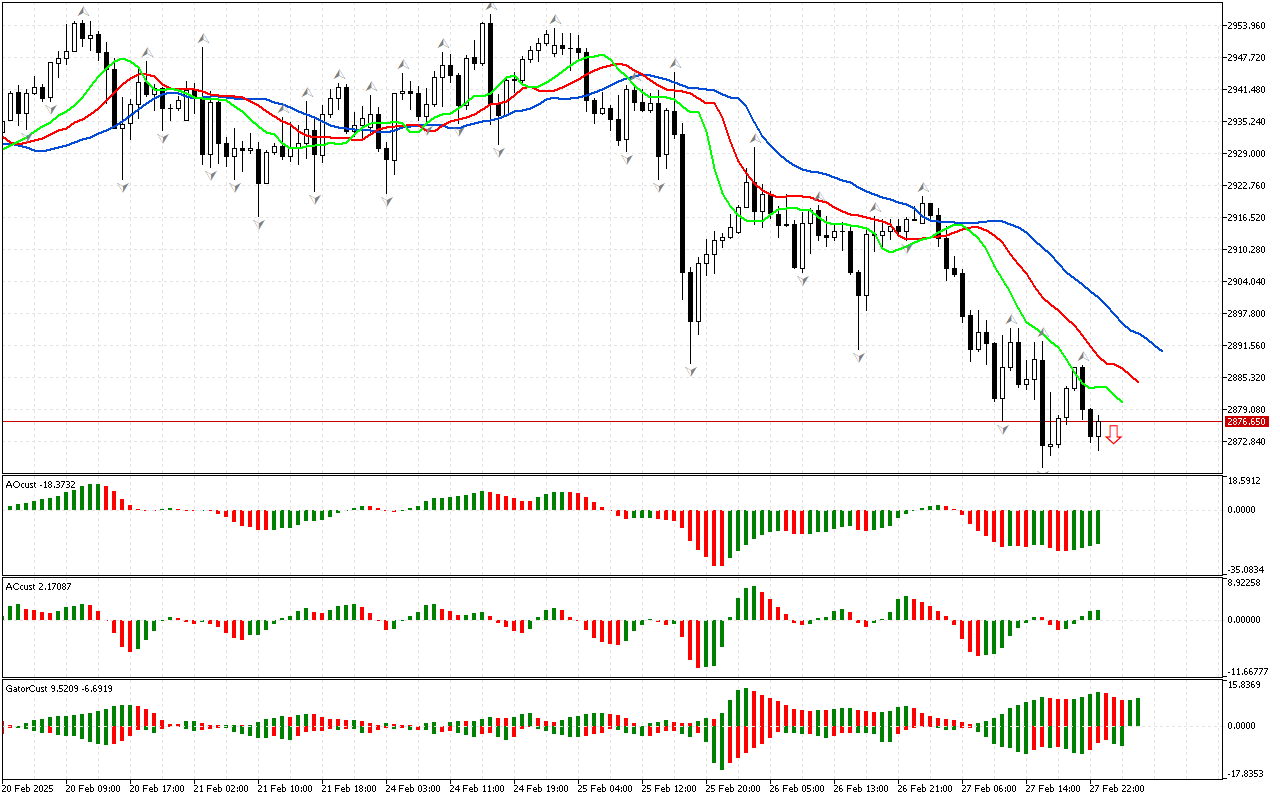The height and width of the screenshot is (800, 1280).
Task: Click the 27 Feb 22:00 time label
Action: point(1116,789)
